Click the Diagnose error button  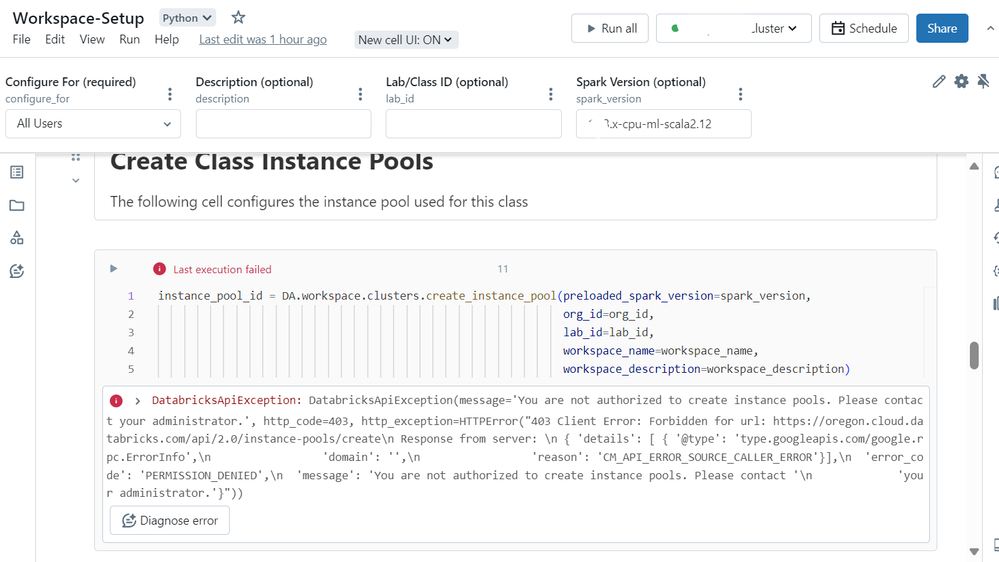(170, 520)
